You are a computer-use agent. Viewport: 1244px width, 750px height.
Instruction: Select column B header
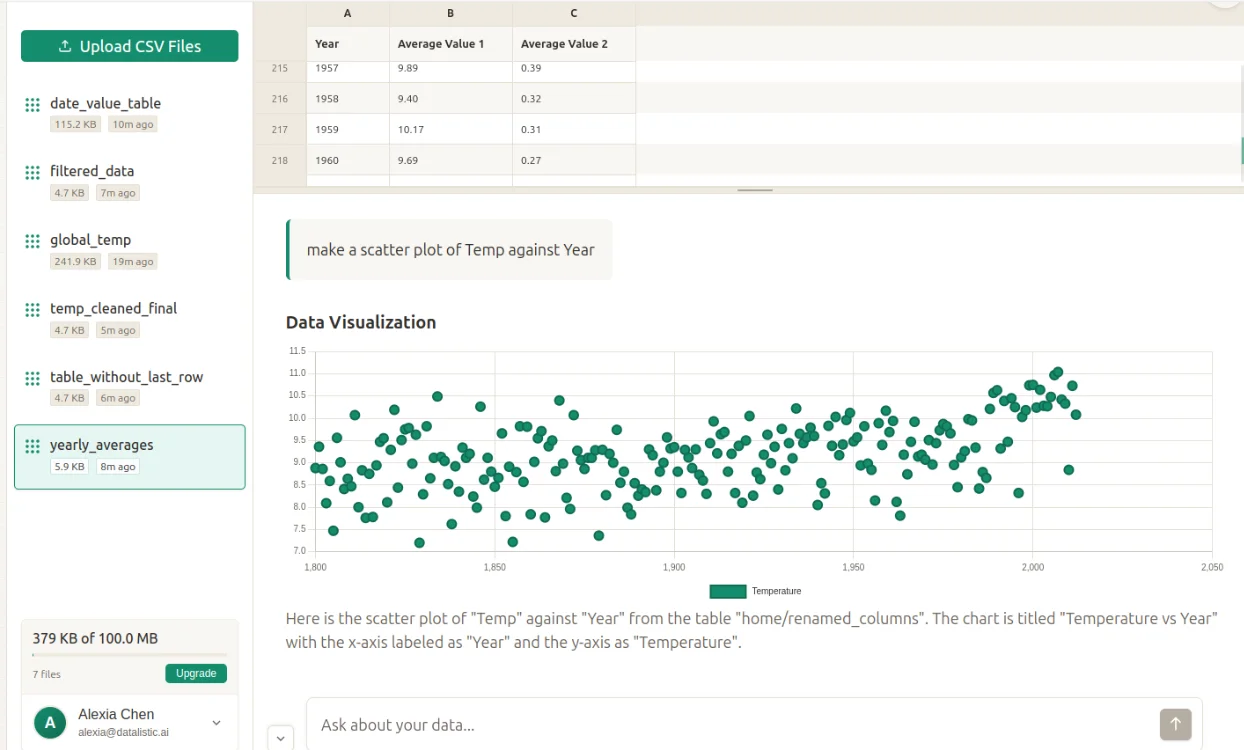[451, 13]
